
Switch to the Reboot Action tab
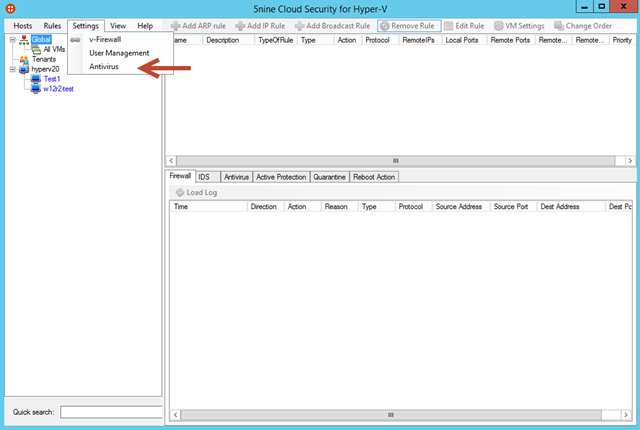(374, 177)
